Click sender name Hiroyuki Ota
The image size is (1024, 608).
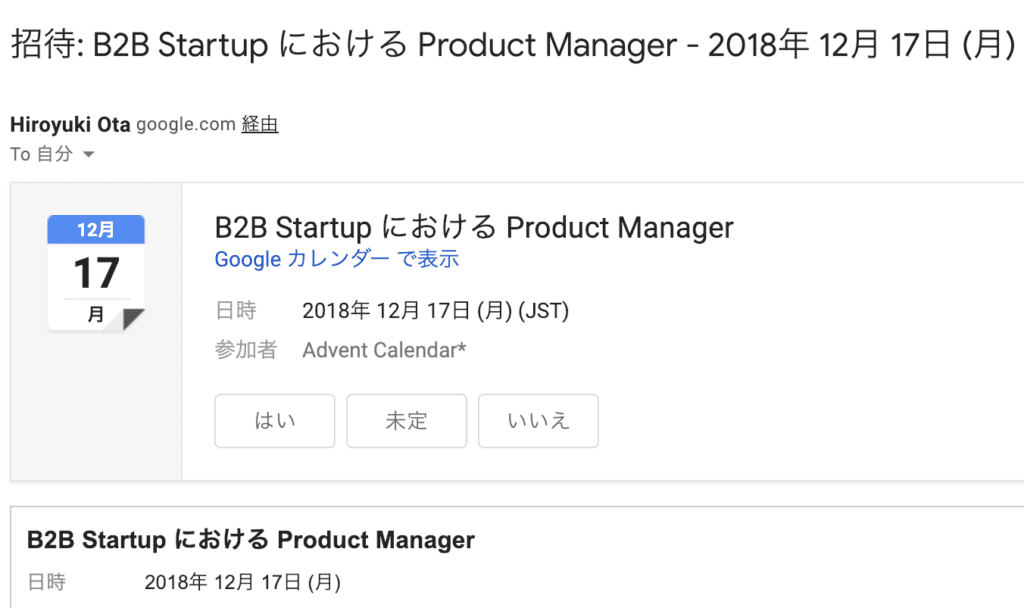[70, 124]
